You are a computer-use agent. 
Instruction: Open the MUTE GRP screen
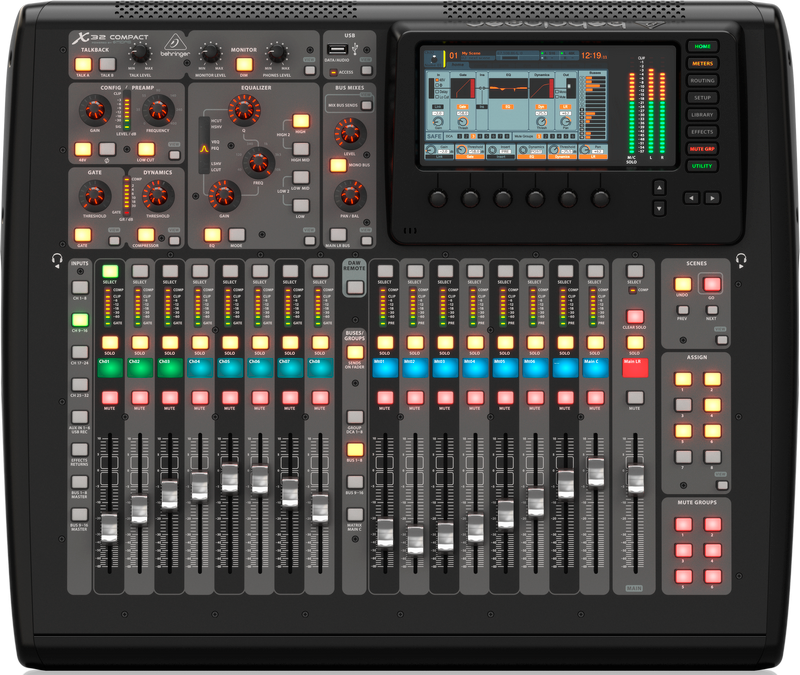(x=702, y=149)
